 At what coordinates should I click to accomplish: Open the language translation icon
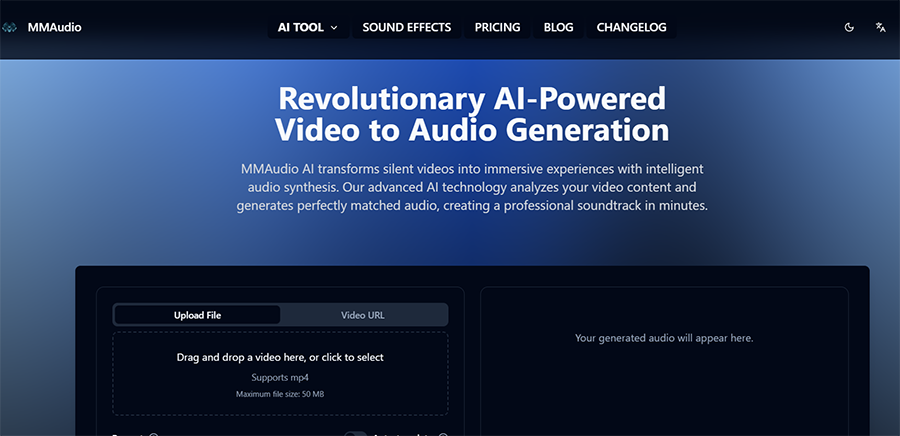[x=880, y=28]
